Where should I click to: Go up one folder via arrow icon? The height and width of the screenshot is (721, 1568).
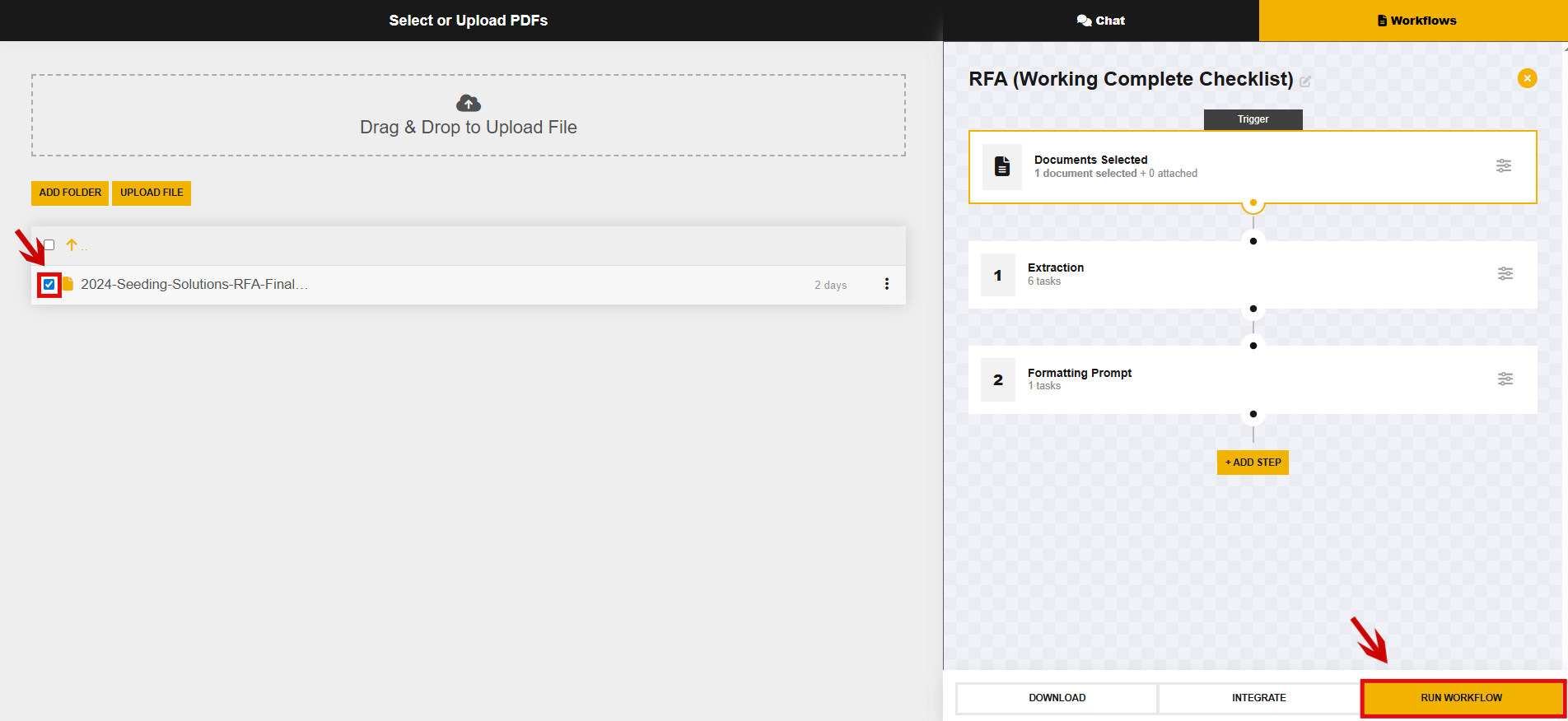click(72, 244)
